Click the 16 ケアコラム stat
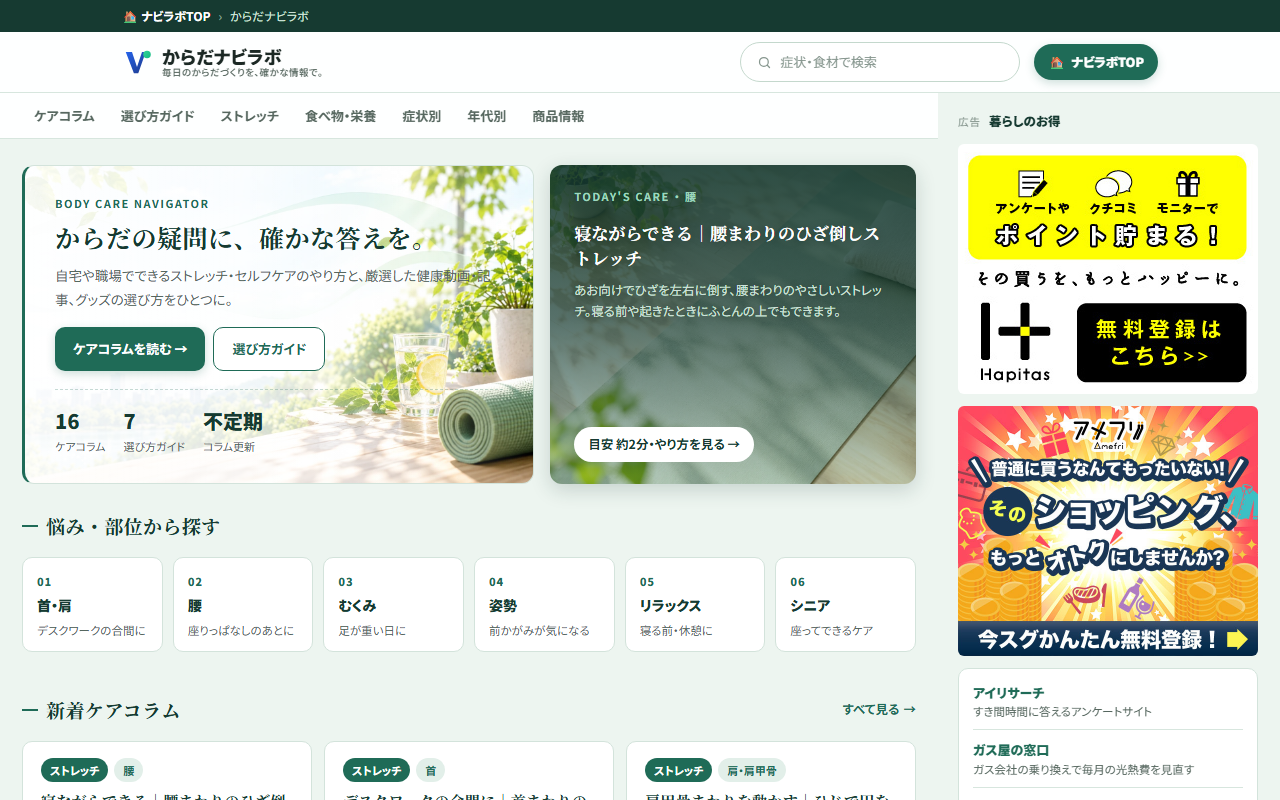 (80, 432)
